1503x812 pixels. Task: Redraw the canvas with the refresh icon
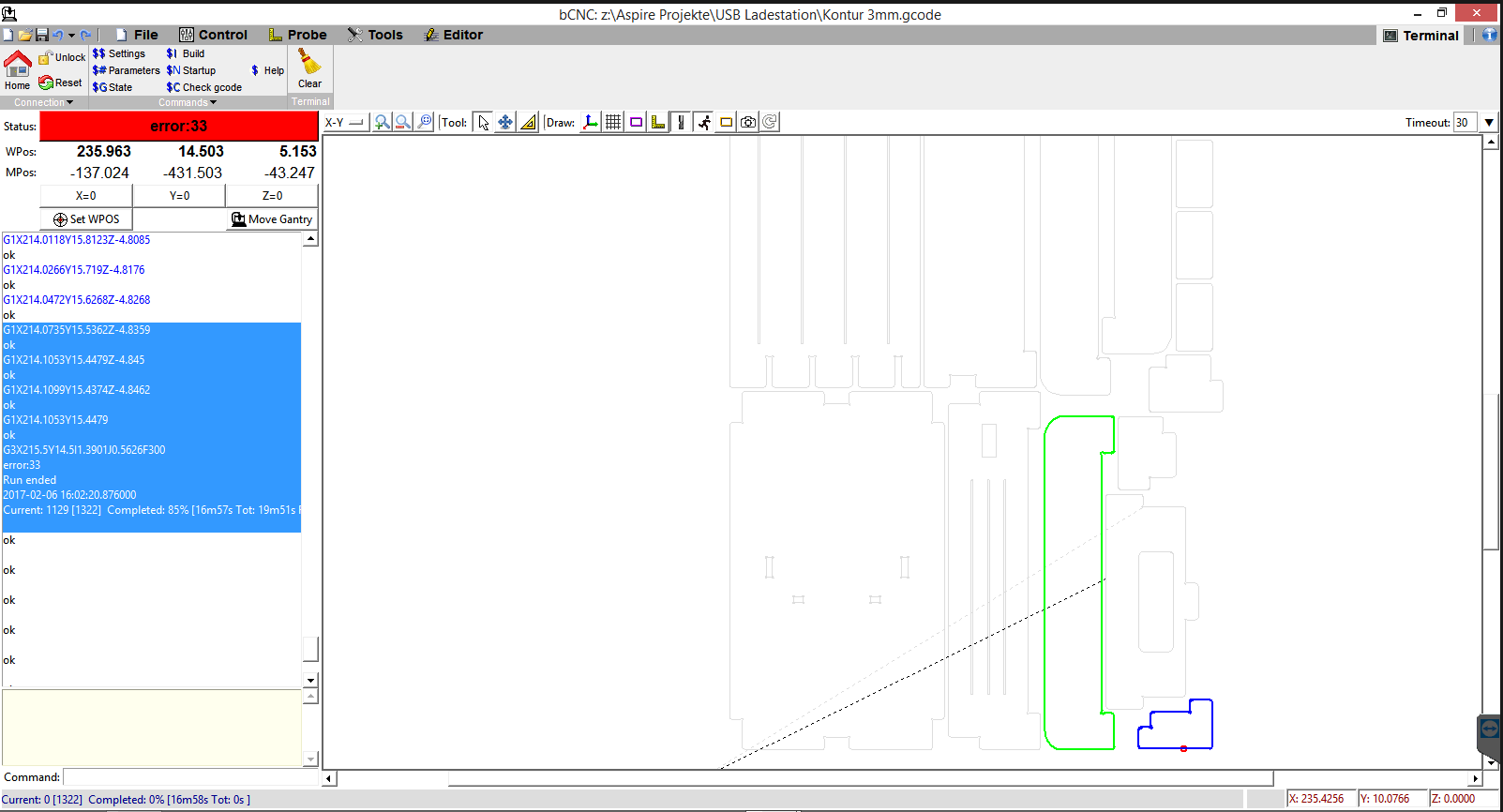pos(770,122)
